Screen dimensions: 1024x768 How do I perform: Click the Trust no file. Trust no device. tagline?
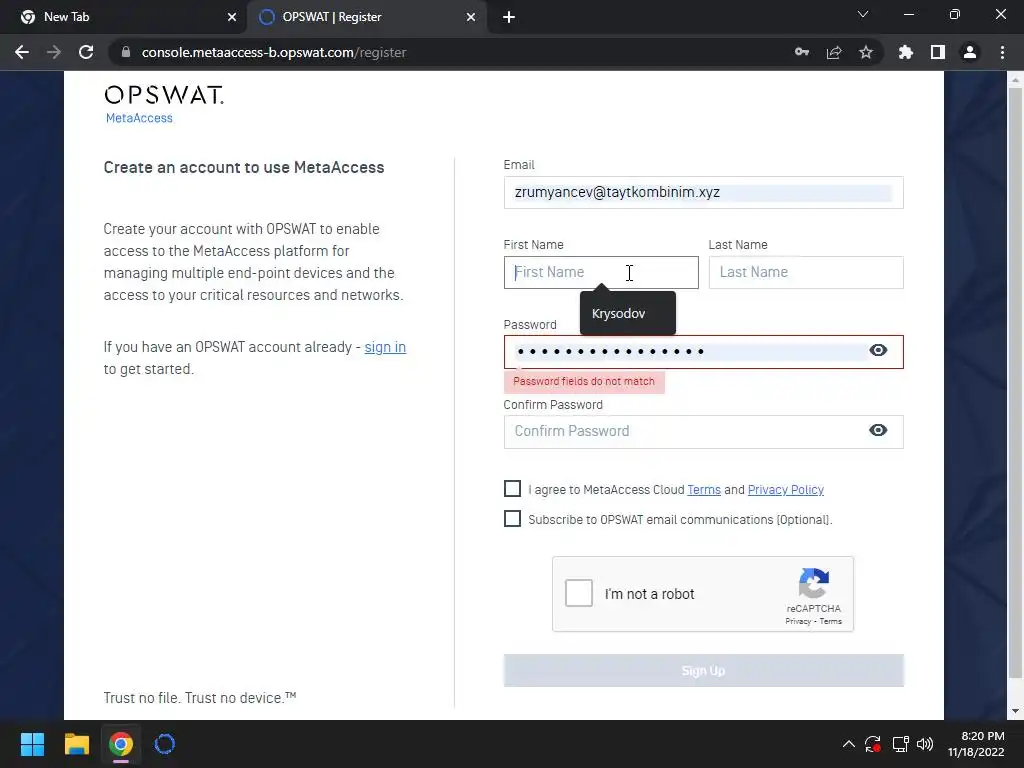[200, 698]
